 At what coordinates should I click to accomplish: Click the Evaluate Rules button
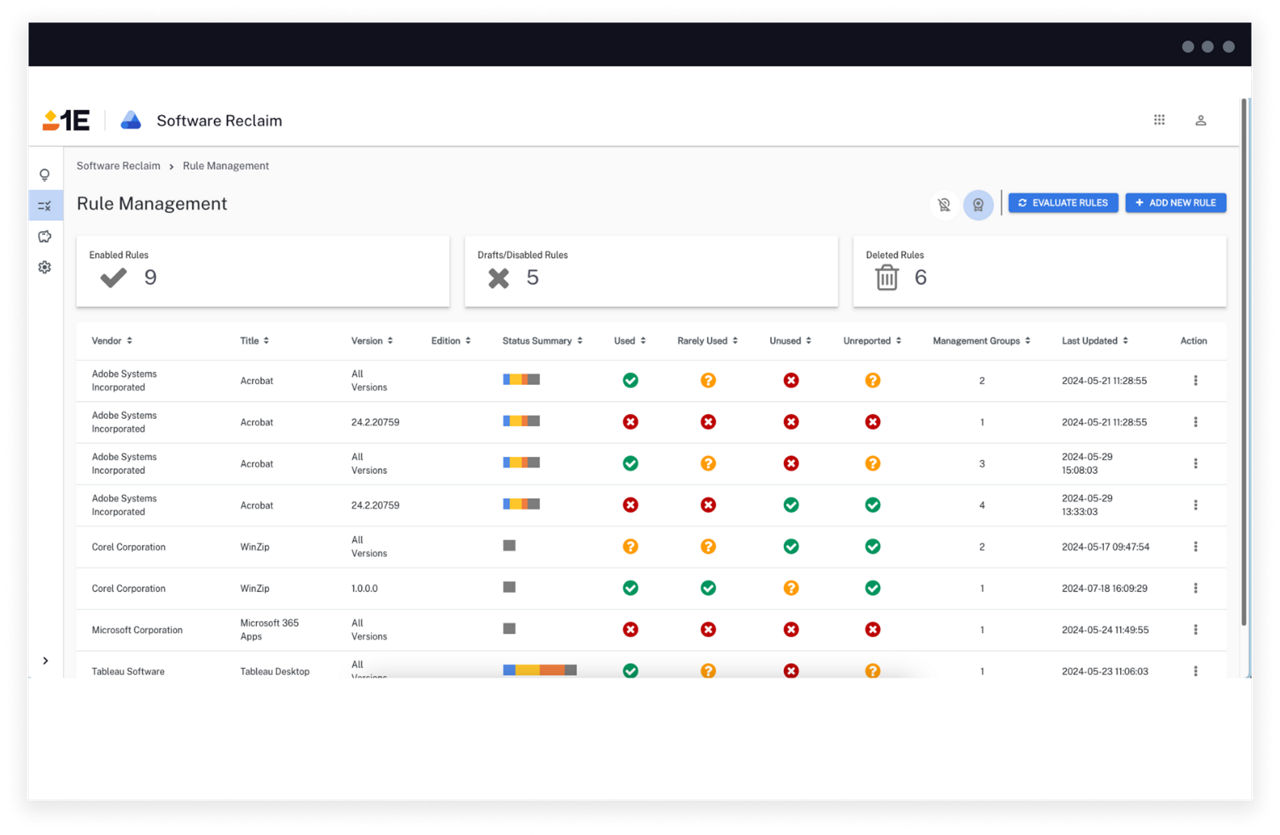pos(1063,203)
